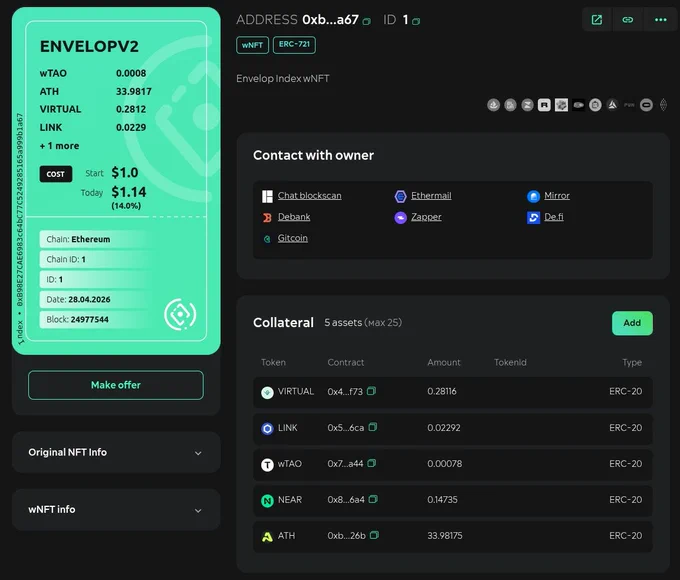Click the Make offer button
Image resolution: width=680 pixels, height=580 pixels.
116,385
